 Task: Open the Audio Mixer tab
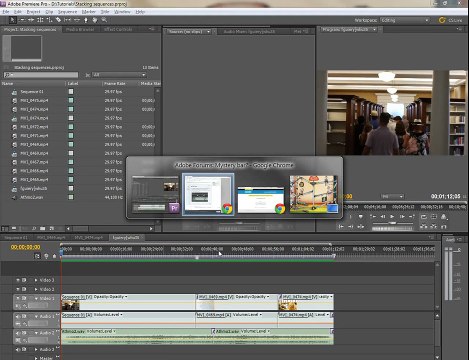point(249,32)
